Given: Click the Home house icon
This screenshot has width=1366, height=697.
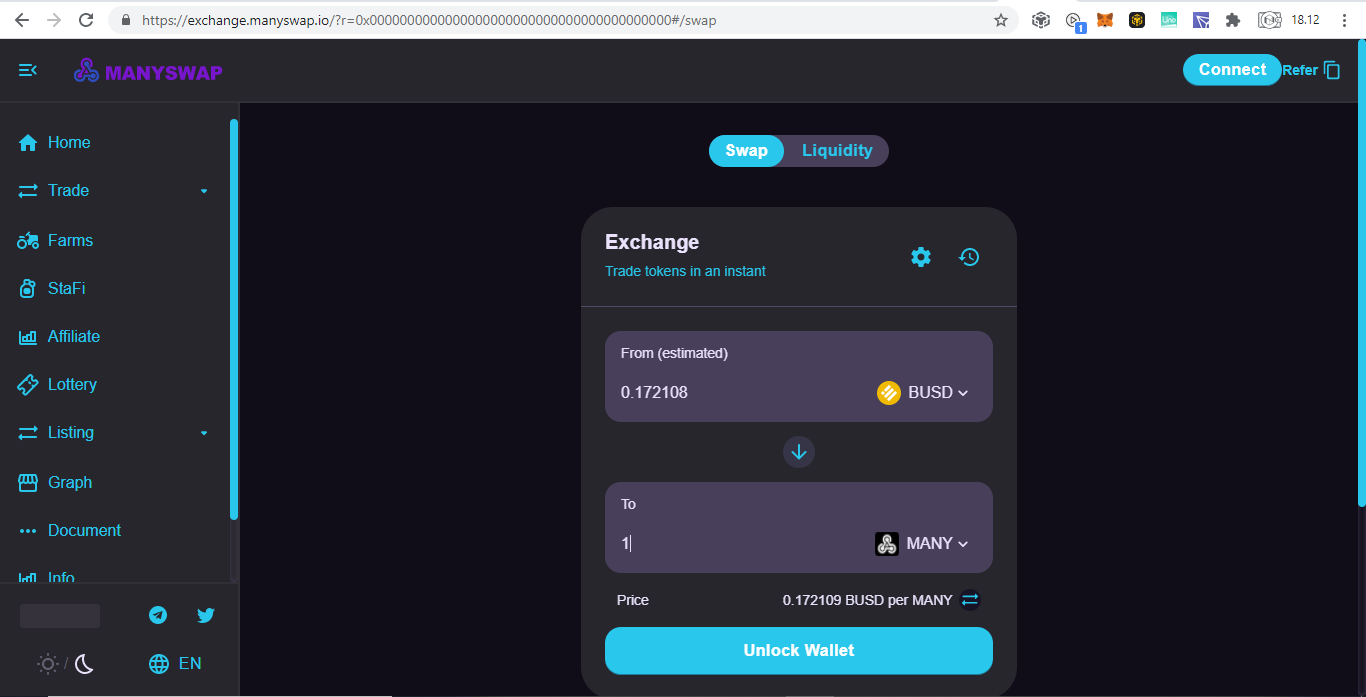Looking at the screenshot, I should 28,142.
